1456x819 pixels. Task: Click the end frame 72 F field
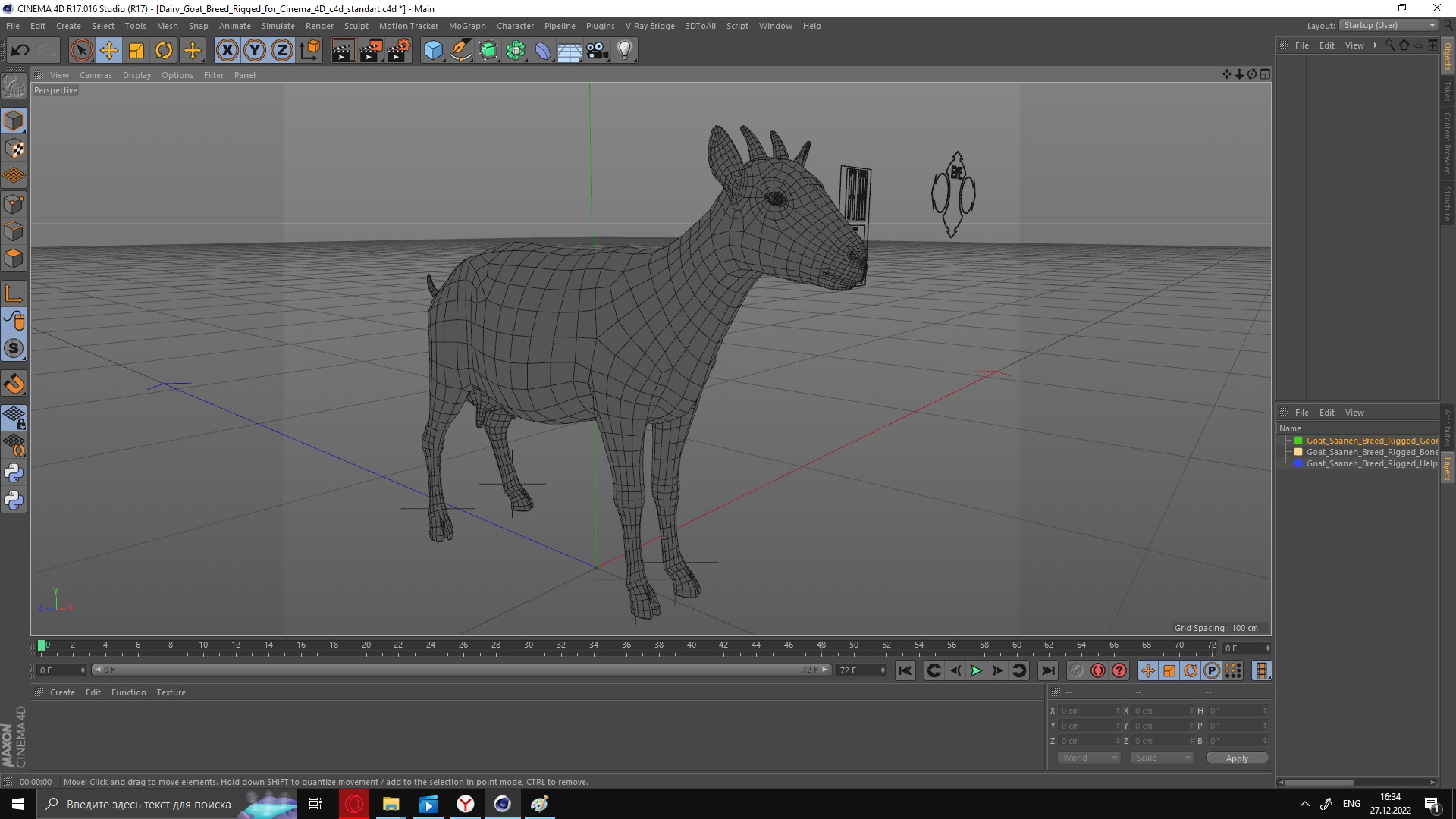click(861, 670)
